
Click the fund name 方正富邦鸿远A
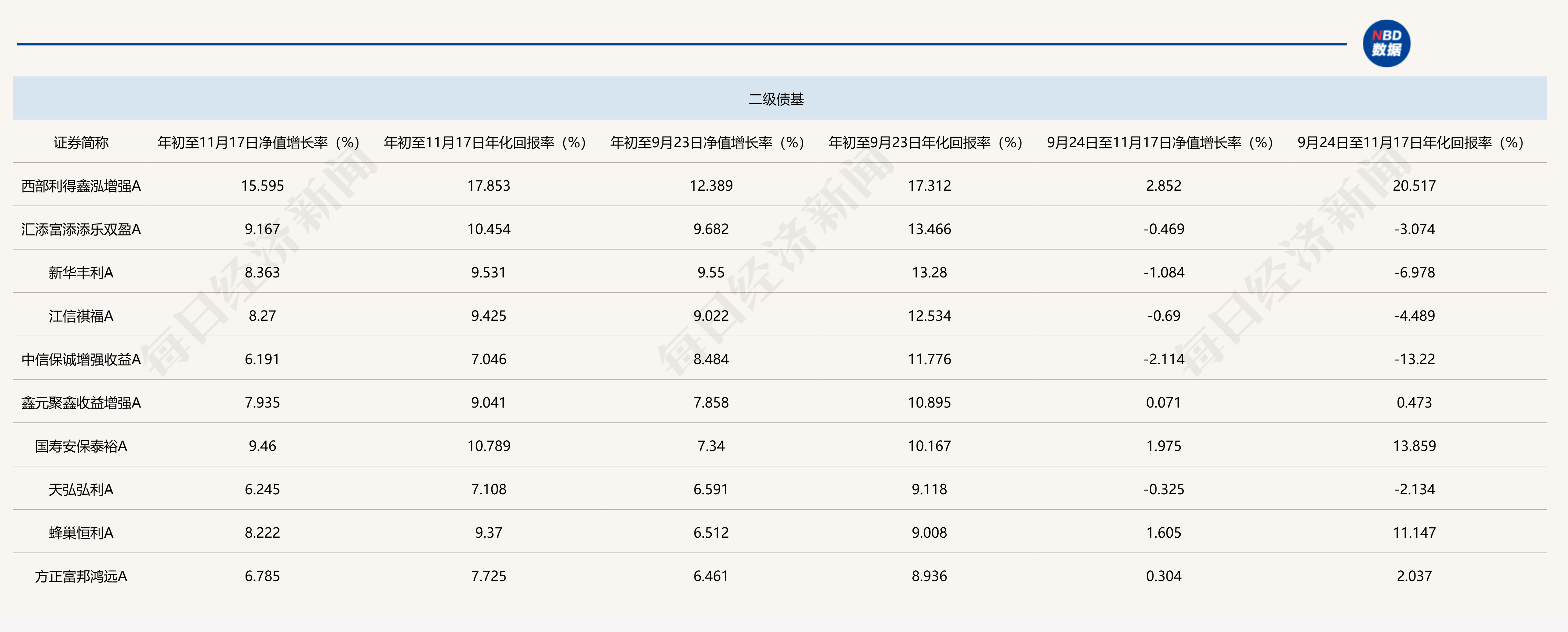click(x=81, y=576)
